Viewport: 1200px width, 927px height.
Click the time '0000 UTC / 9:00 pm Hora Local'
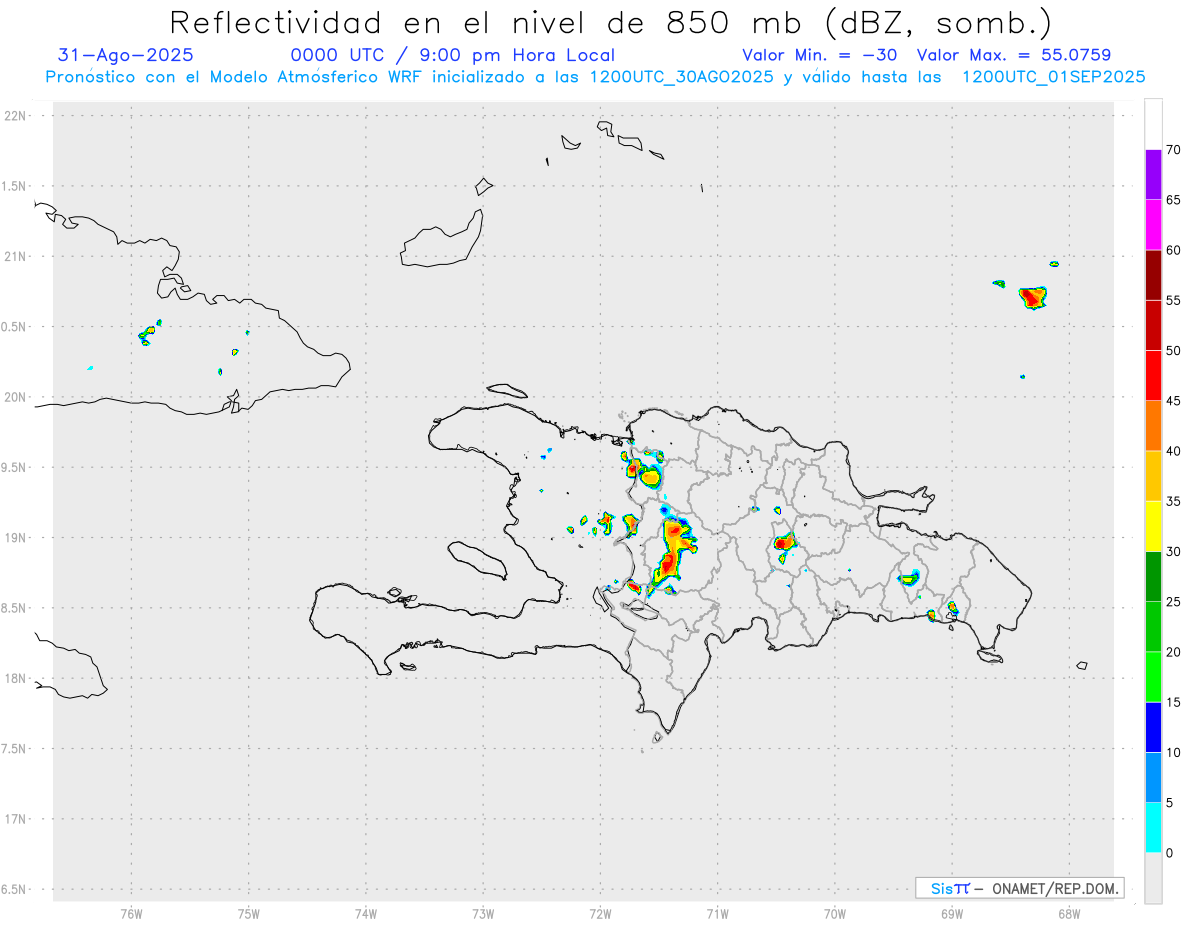pos(452,55)
